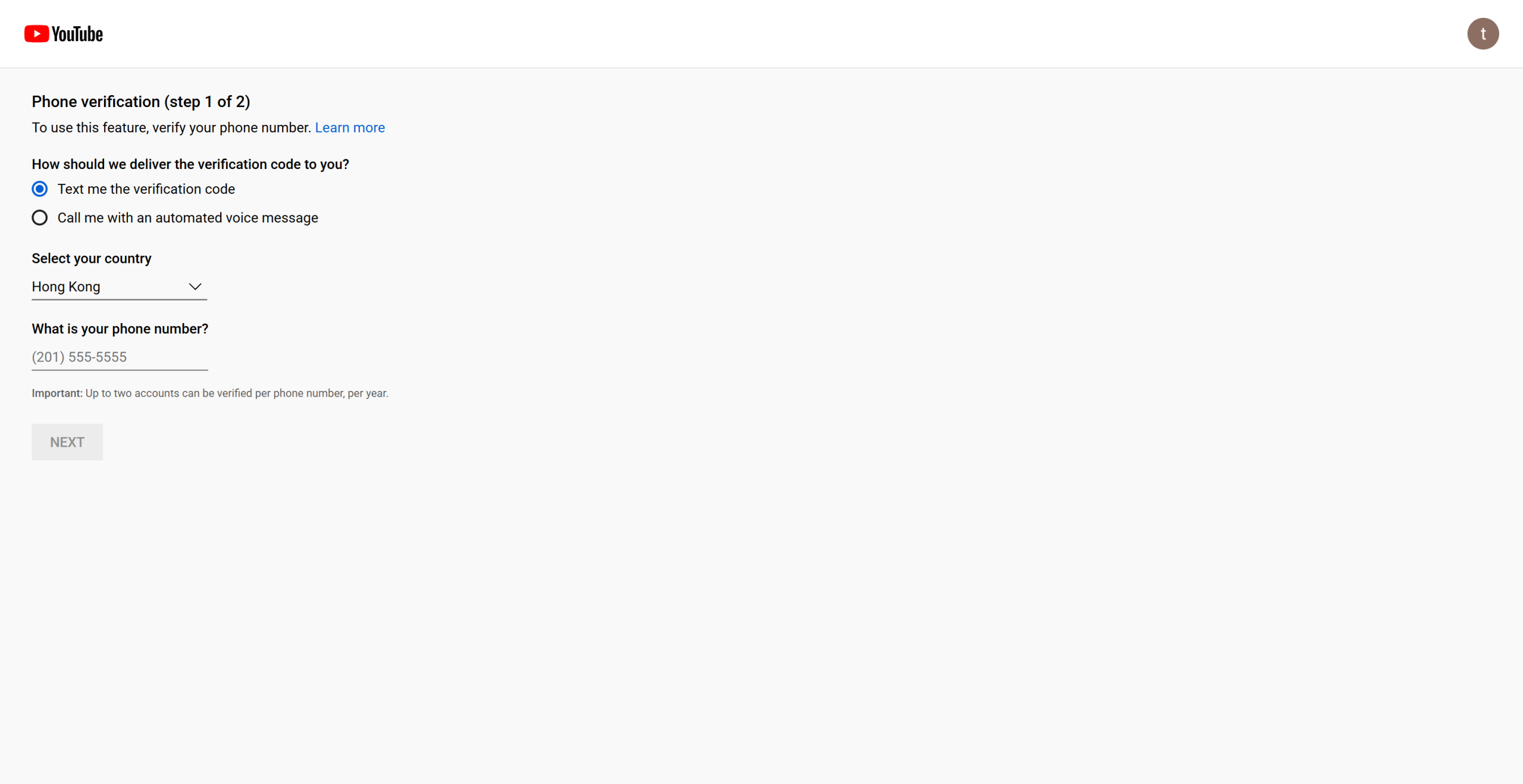Image resolution: width=1523 pixels, height=784 pixels.
Task: Click the 'Select your country' label
Action: coord(92,258)
